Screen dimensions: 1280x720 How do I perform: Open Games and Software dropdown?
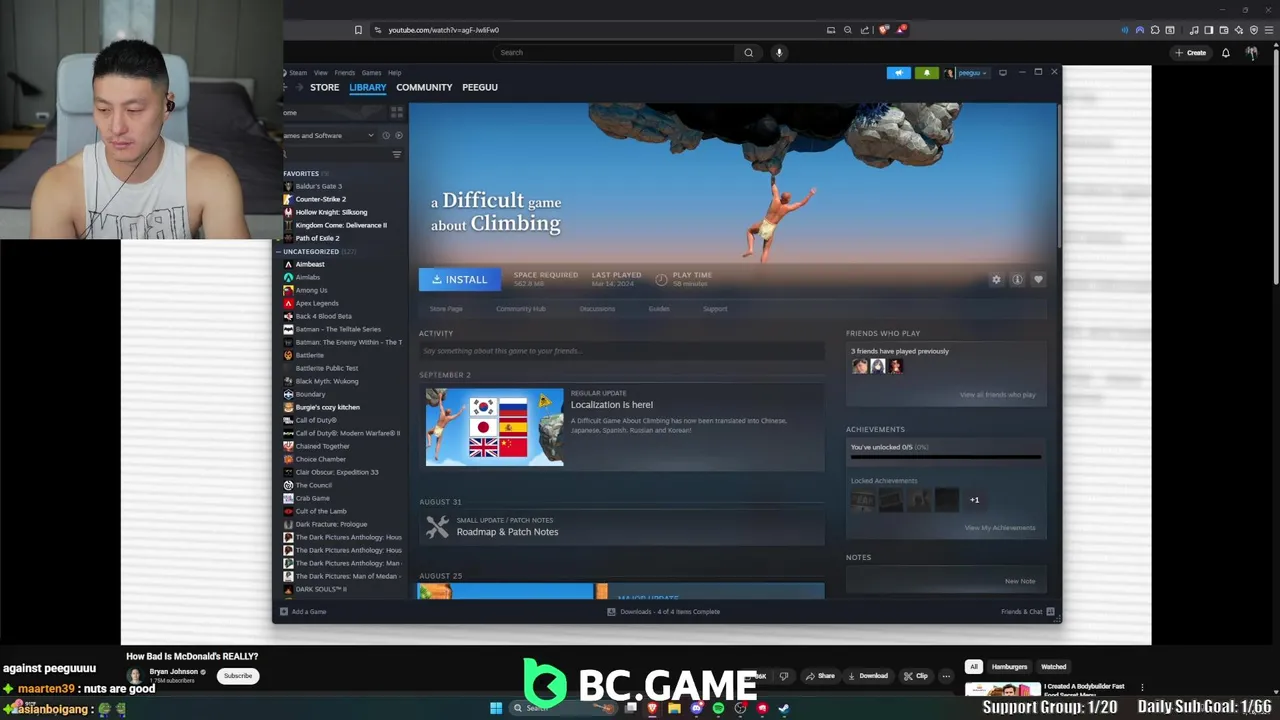click(328, 135)
